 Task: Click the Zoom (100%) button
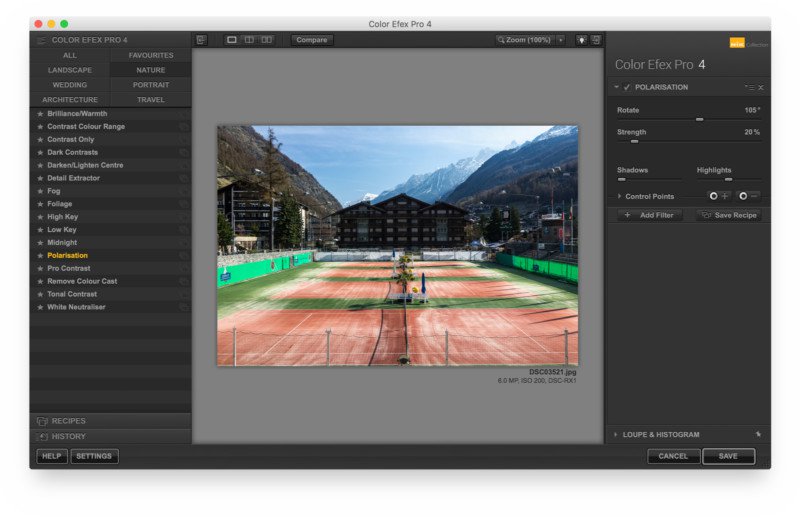[525, 40]
